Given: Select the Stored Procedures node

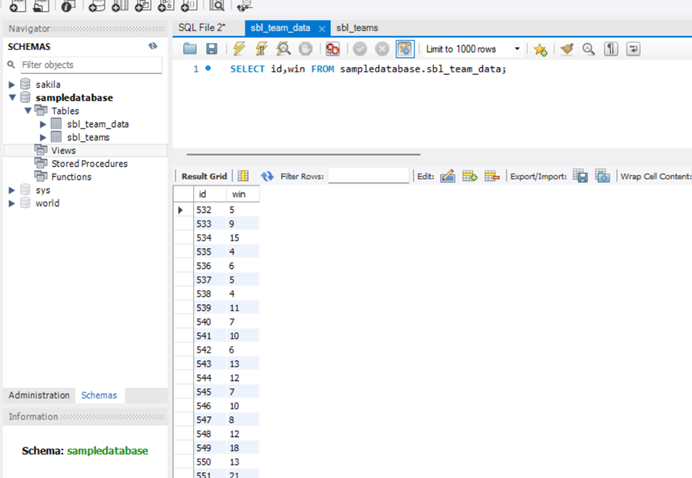Looking at the screenshot, I should point(89,164).
